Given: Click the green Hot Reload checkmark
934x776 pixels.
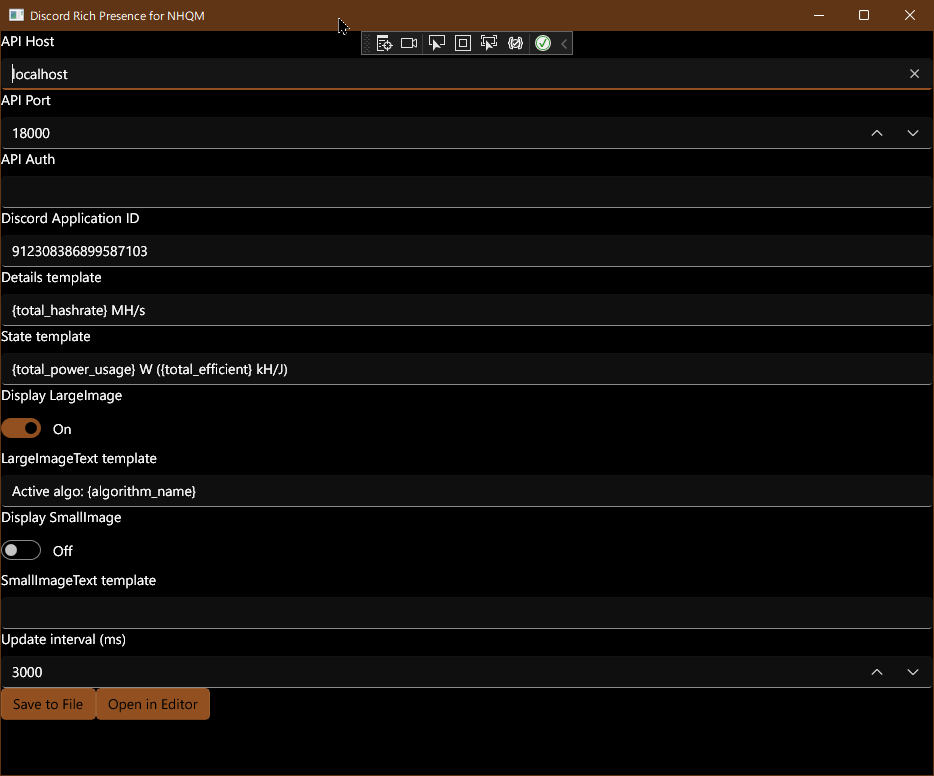Looking at the screenshot, I should pos(543,43).
